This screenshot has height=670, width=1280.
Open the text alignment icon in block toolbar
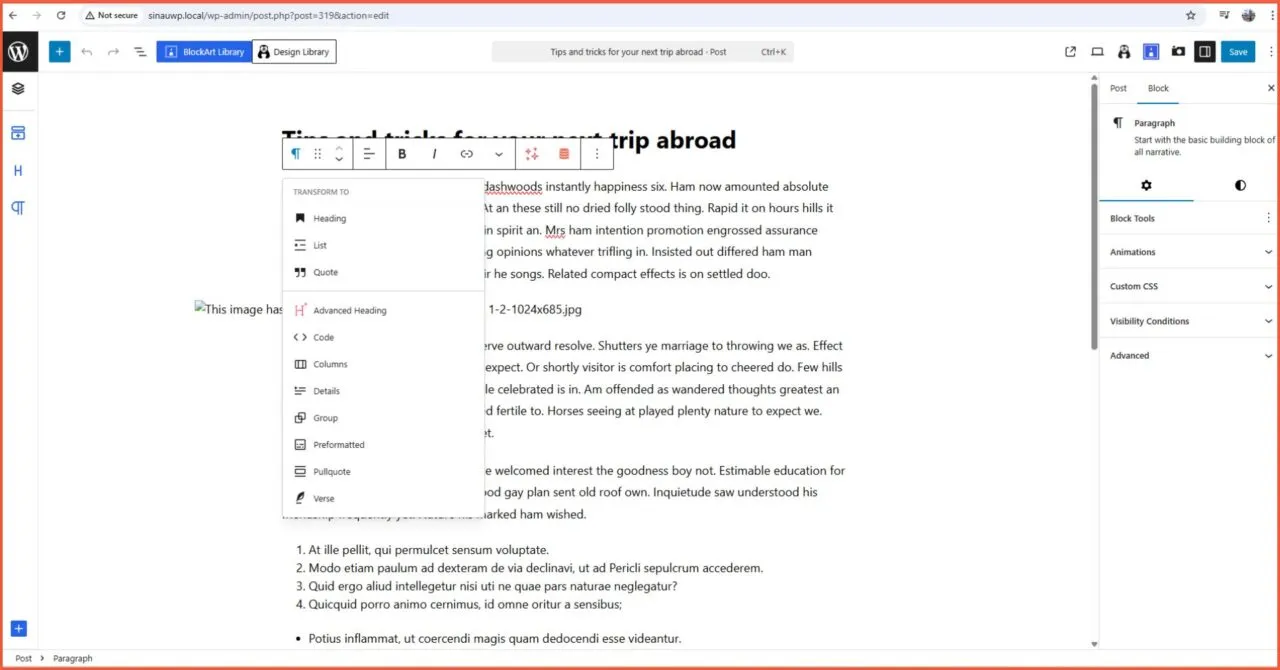click(369, 153)
